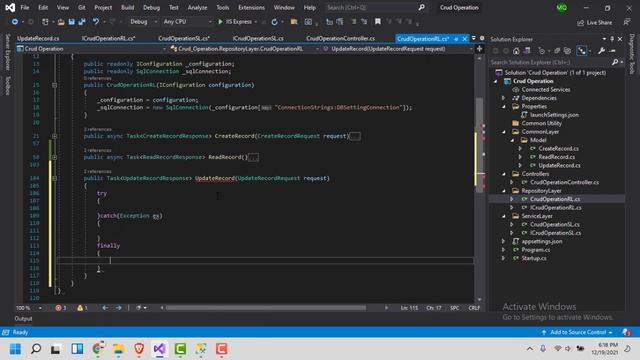Viewport: 640px width, 360px height.
Task: Click the Undo arrow icon
Action: [96, 21]
